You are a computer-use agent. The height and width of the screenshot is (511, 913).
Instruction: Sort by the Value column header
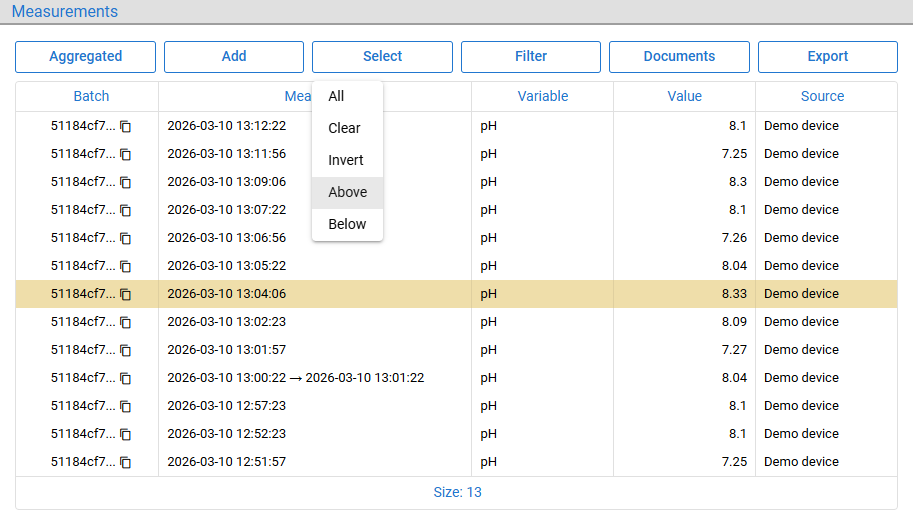pos(685,96)
